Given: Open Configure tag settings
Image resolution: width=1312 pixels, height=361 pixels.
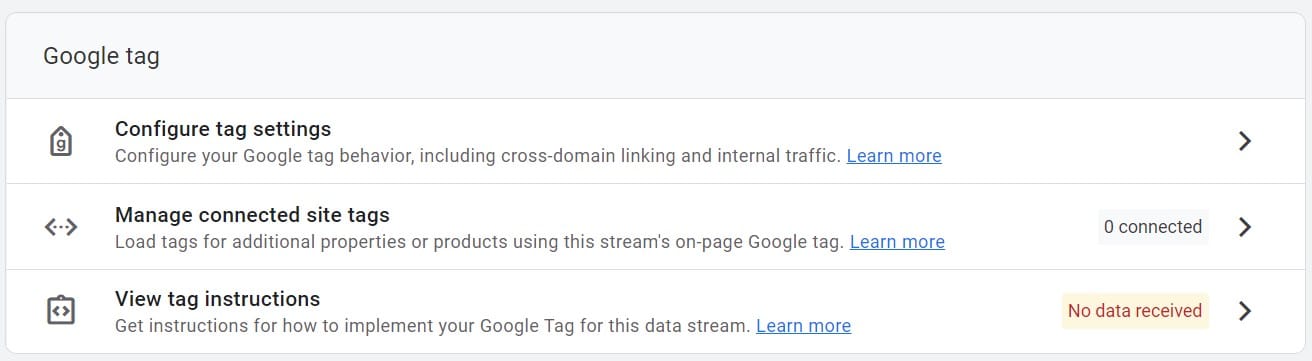Looking at the screenshot, I should click(x=223, y=129).
